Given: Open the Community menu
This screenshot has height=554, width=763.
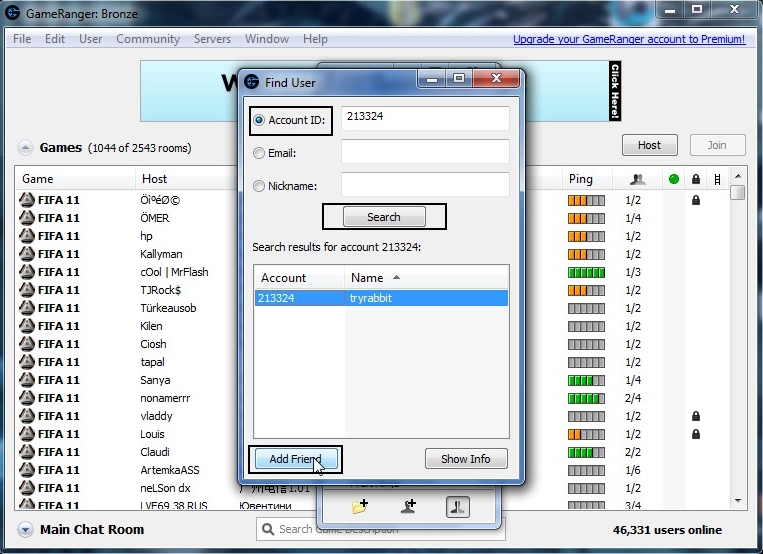Looking at the screenshot, I should [x=148, y=39].
